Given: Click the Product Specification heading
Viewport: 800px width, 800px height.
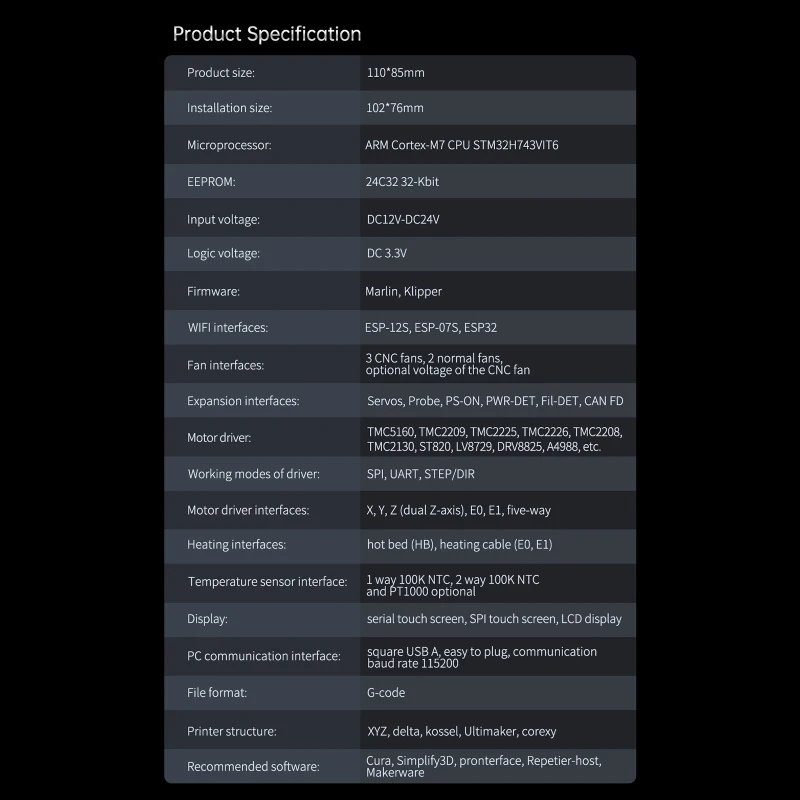Looking at the screenshot, I should [267, 34].
